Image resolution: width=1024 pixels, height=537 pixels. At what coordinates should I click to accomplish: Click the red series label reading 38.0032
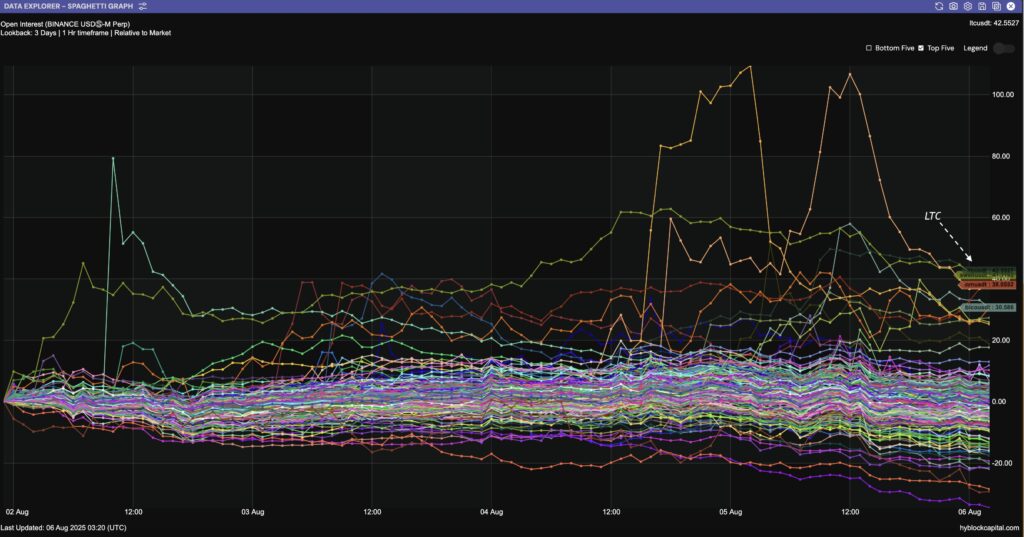tap(989, 285)
